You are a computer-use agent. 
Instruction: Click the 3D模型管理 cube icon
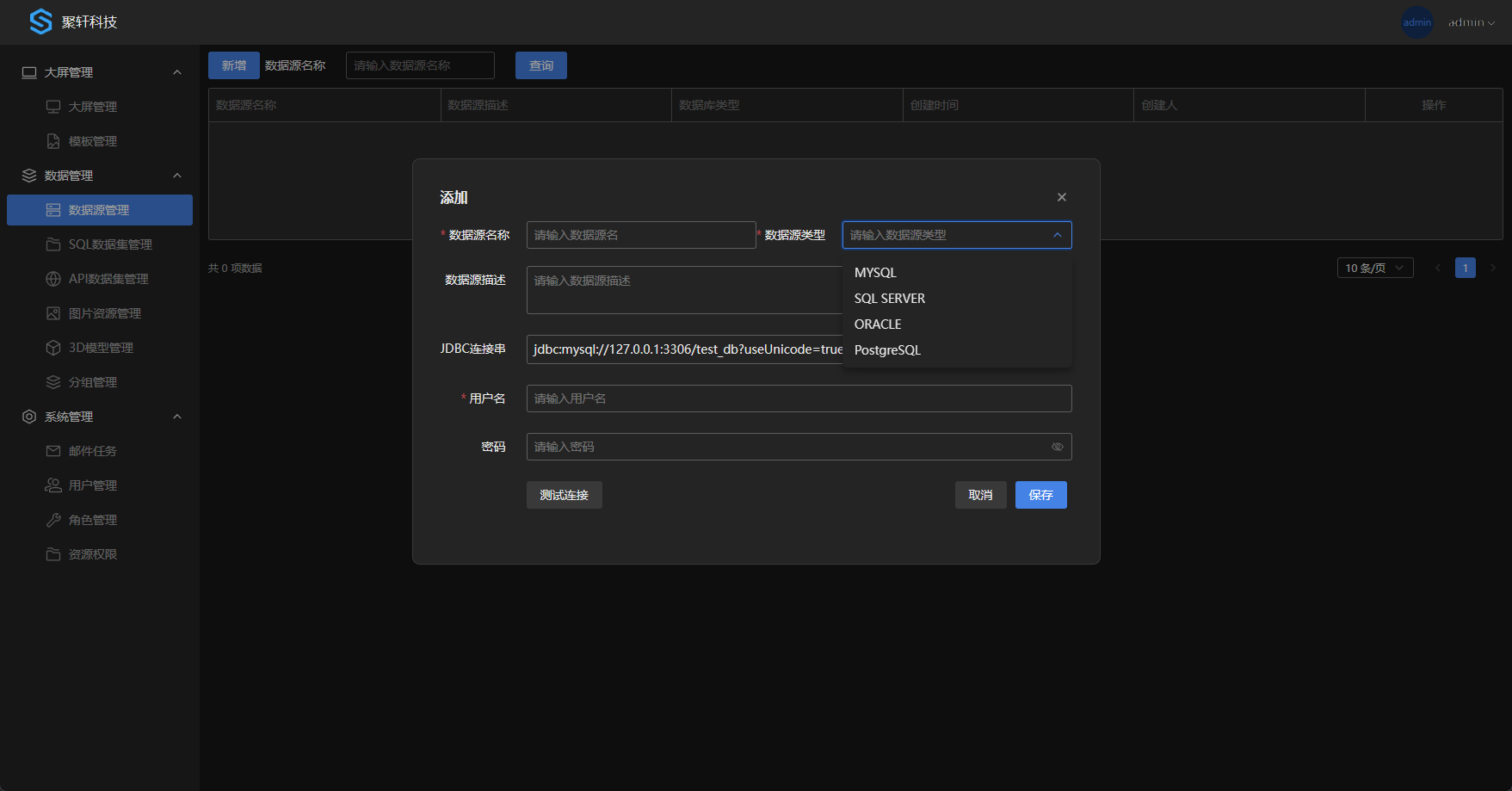pyautogui.click(x=53, y=348)
